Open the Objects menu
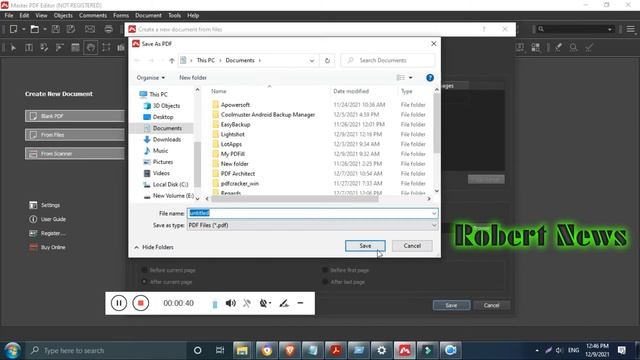640x360 pixels. point(63,16)
